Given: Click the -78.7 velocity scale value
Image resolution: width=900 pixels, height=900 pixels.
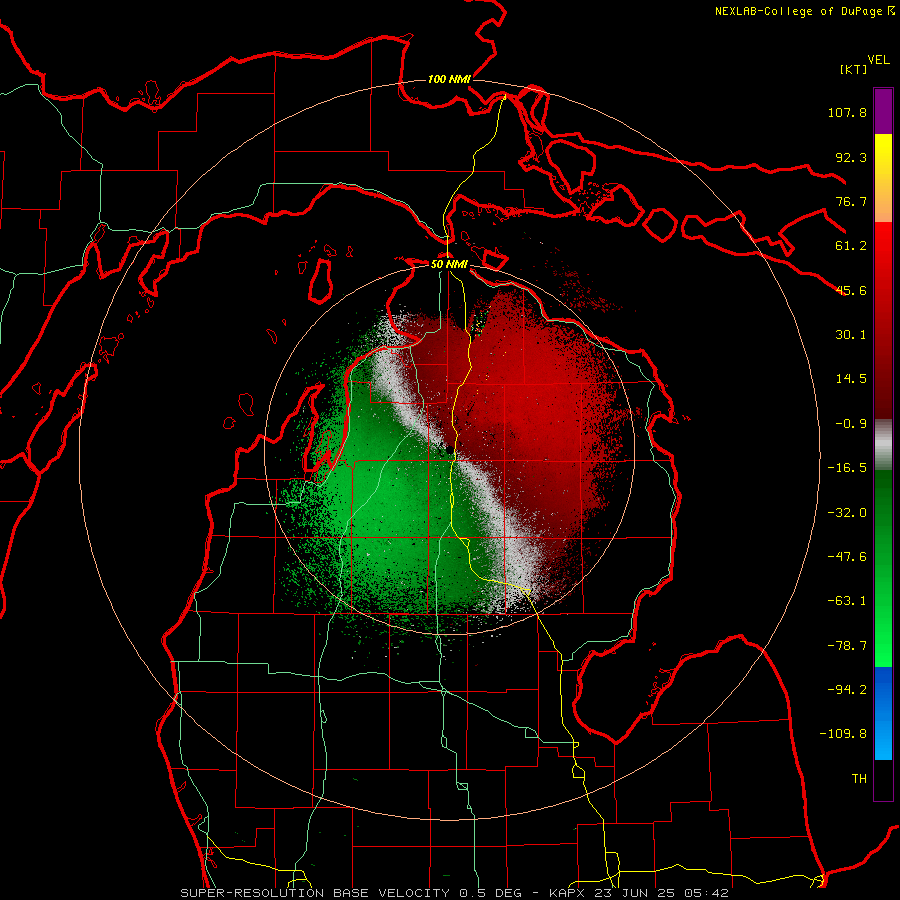Looking at the screenshot, I should 847,646.
